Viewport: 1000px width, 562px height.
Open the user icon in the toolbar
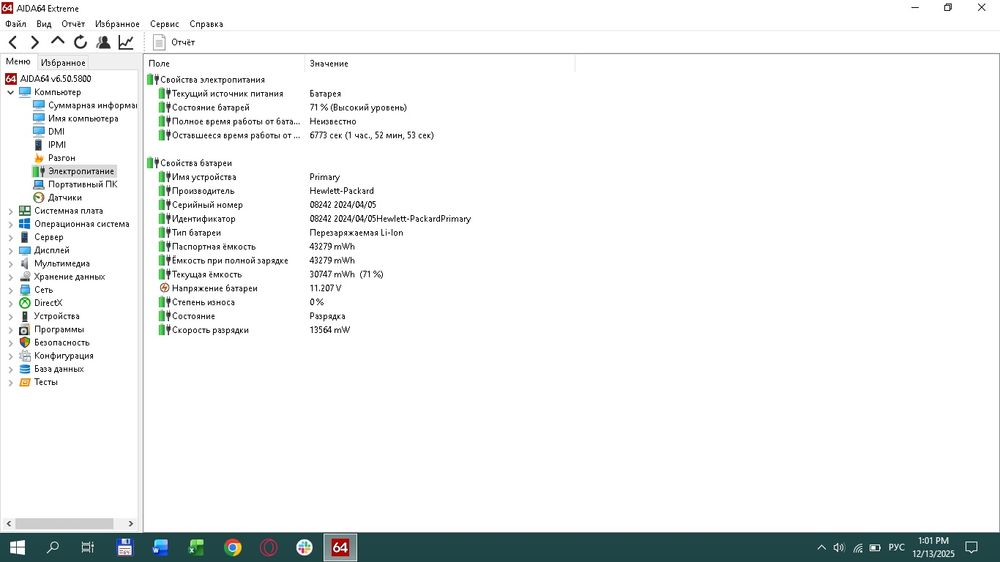103,42
